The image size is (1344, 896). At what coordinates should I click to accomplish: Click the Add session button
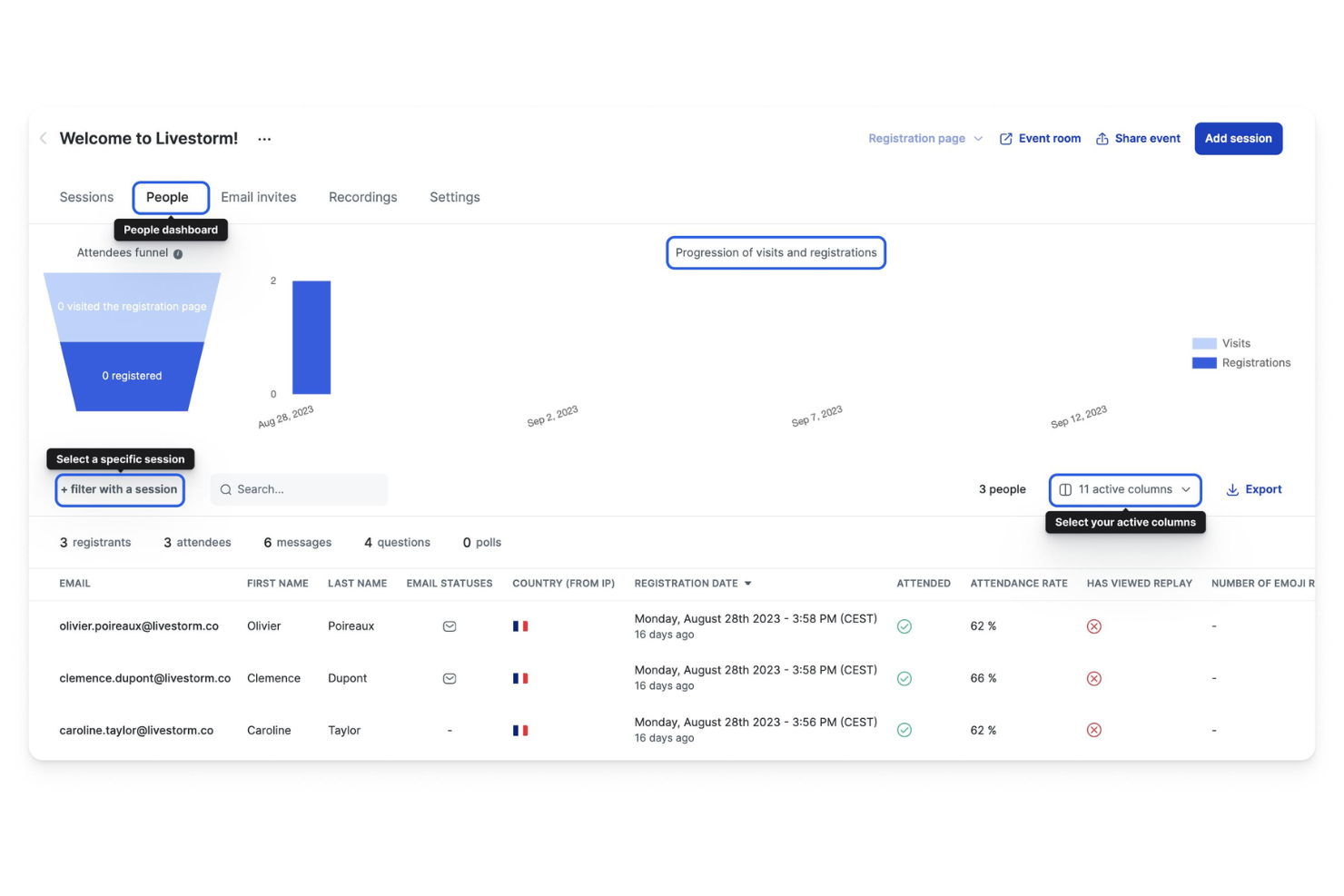pyautogui.click(x=1238, y=138)
